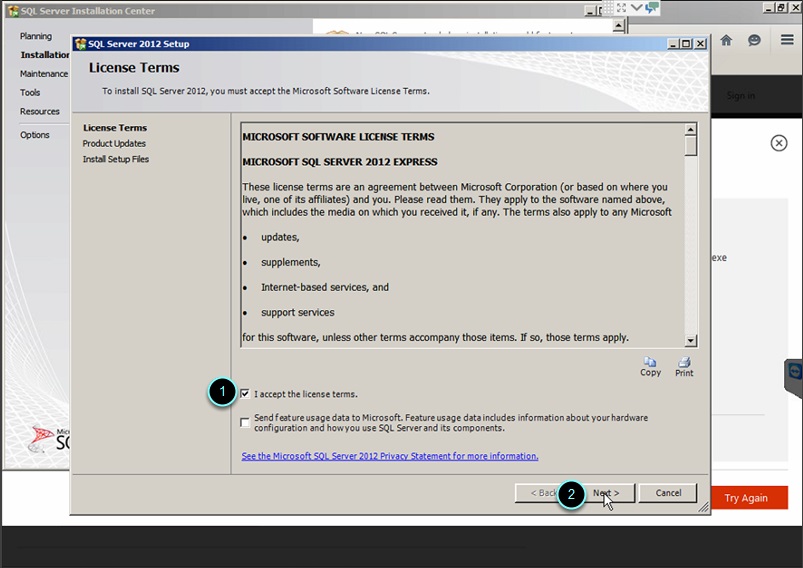Click the SQL Server 2012 Setup title icon
Screen dimensions: 803x568
(80, 44)
